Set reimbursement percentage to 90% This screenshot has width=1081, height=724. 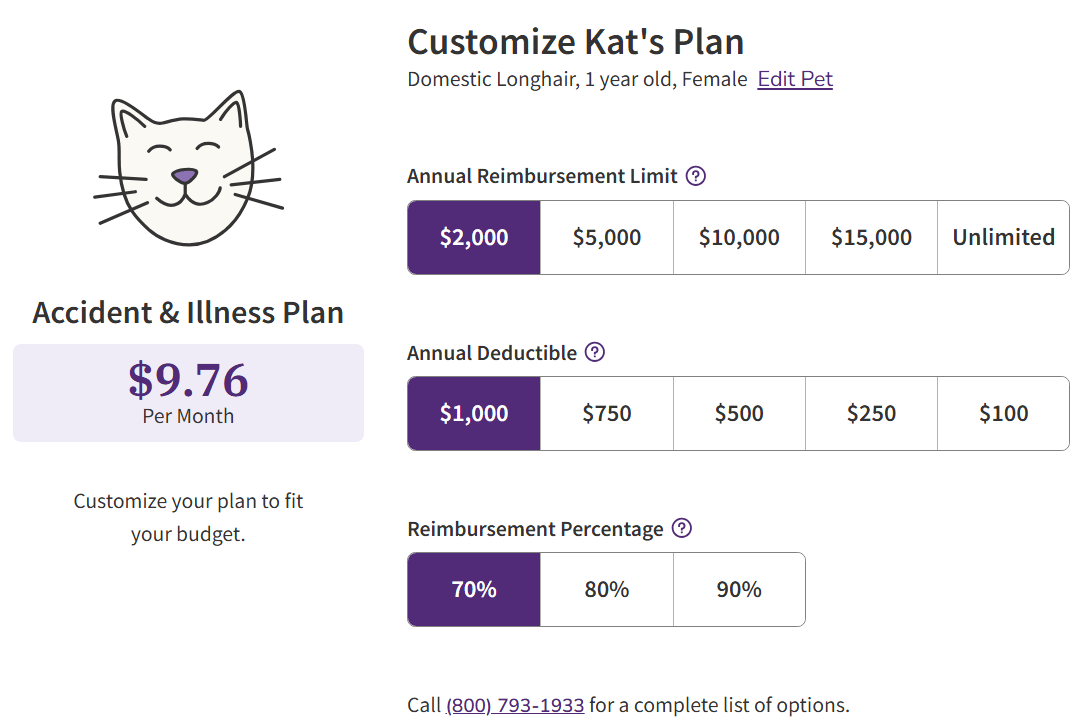point(738,589)
